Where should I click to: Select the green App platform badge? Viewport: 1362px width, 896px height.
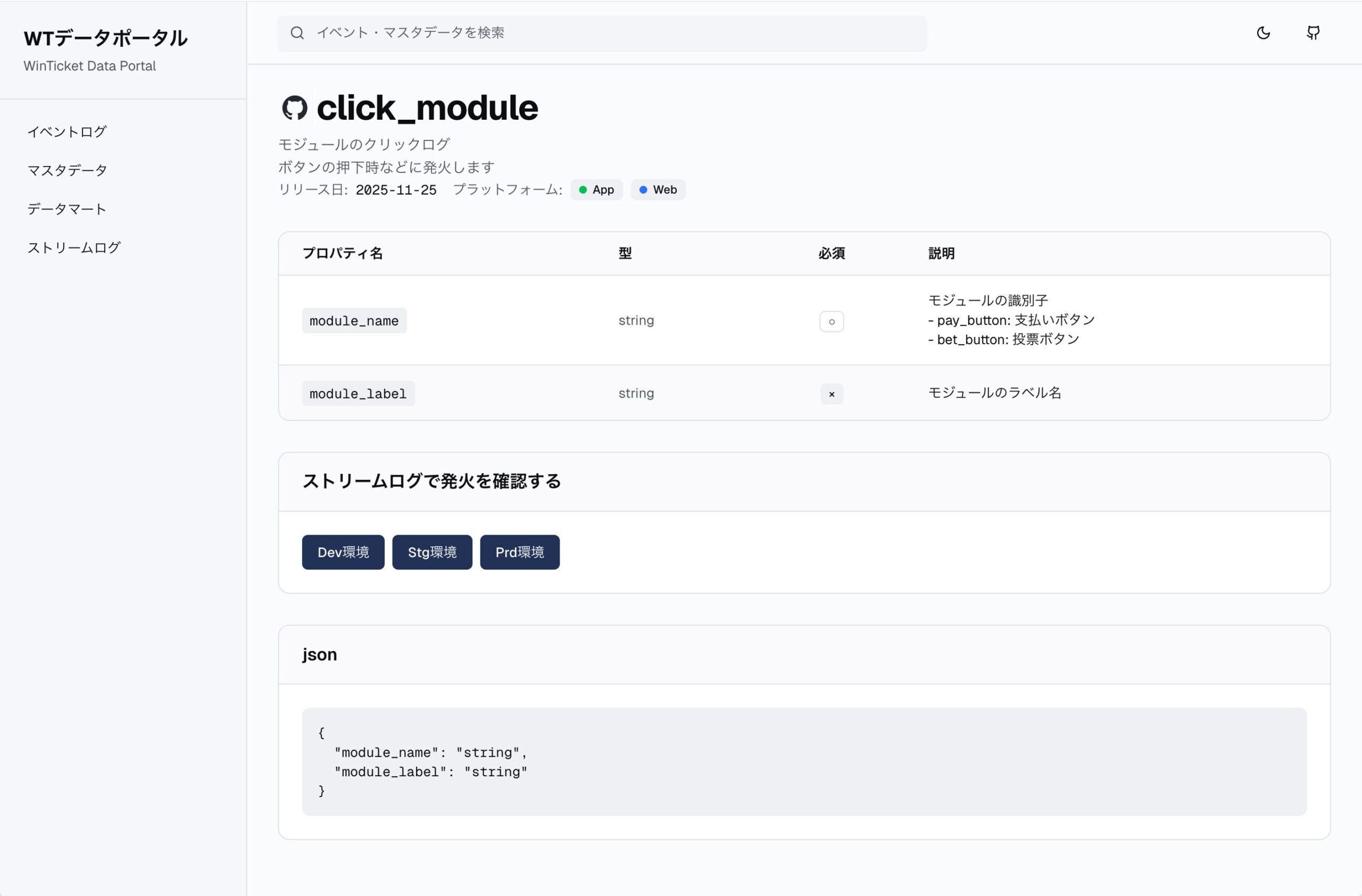(596, 189)
